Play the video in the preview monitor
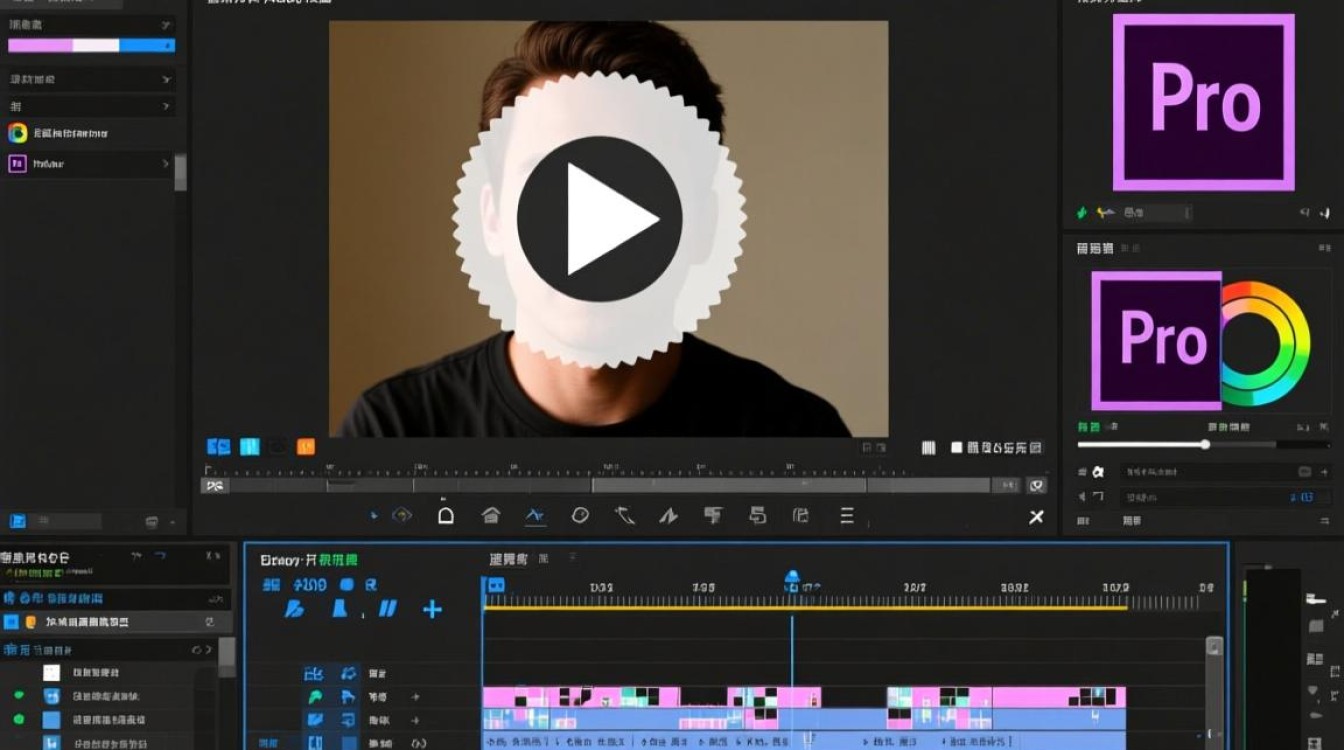The width and height of the screenshot is (1344, 750). point(599,219)
